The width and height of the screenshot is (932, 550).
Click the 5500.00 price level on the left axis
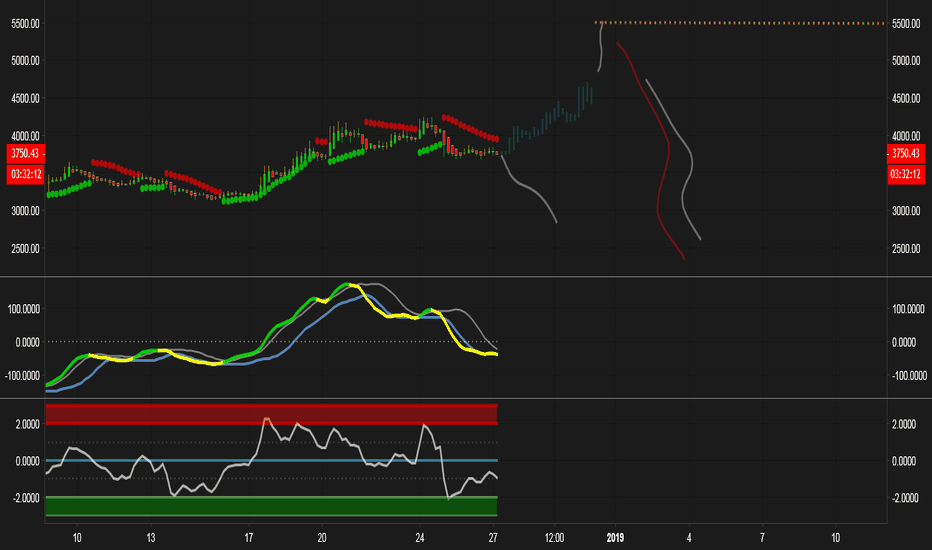[25, 24]
